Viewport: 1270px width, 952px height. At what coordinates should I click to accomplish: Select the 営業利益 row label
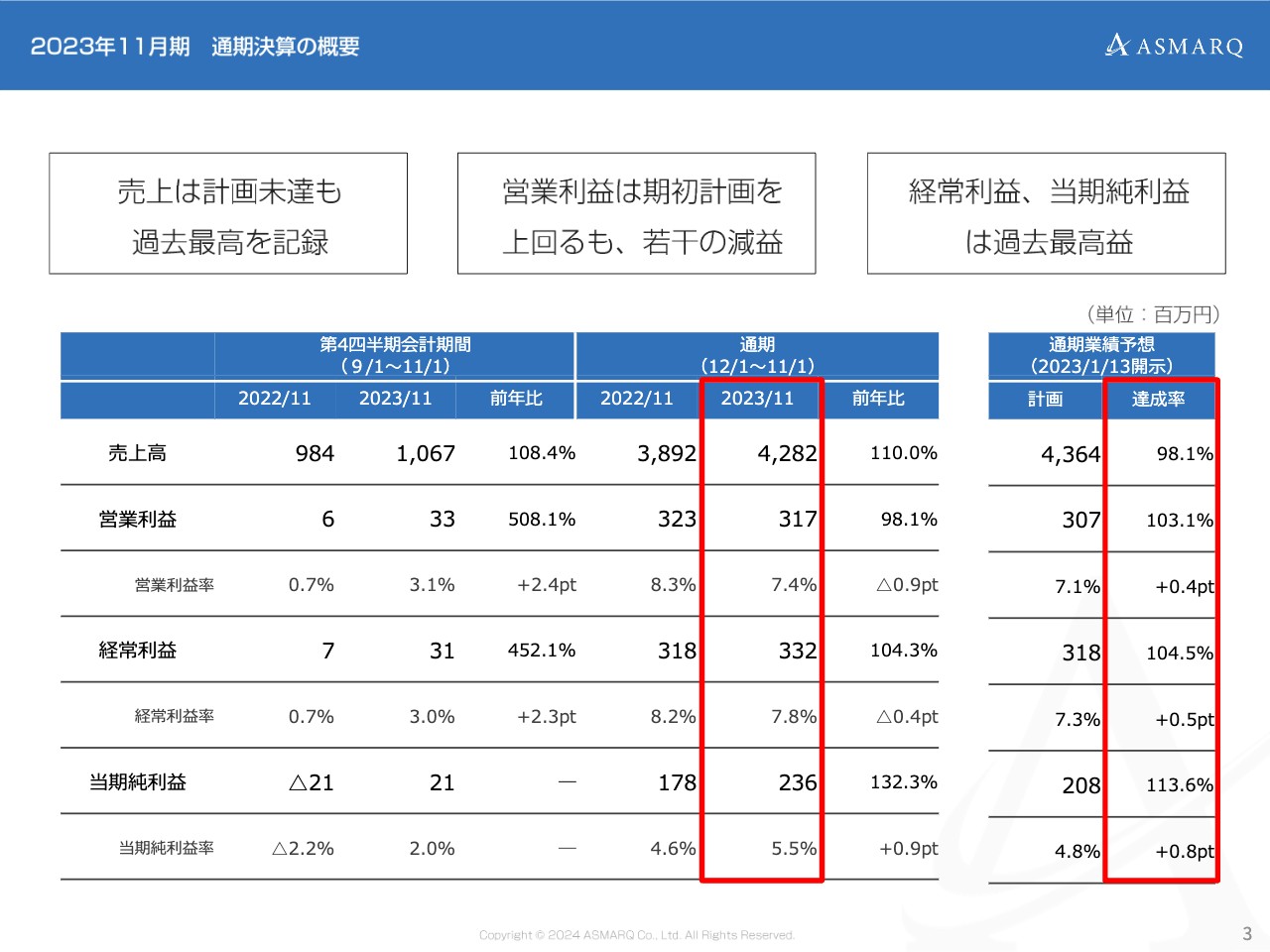coord(137,520)
